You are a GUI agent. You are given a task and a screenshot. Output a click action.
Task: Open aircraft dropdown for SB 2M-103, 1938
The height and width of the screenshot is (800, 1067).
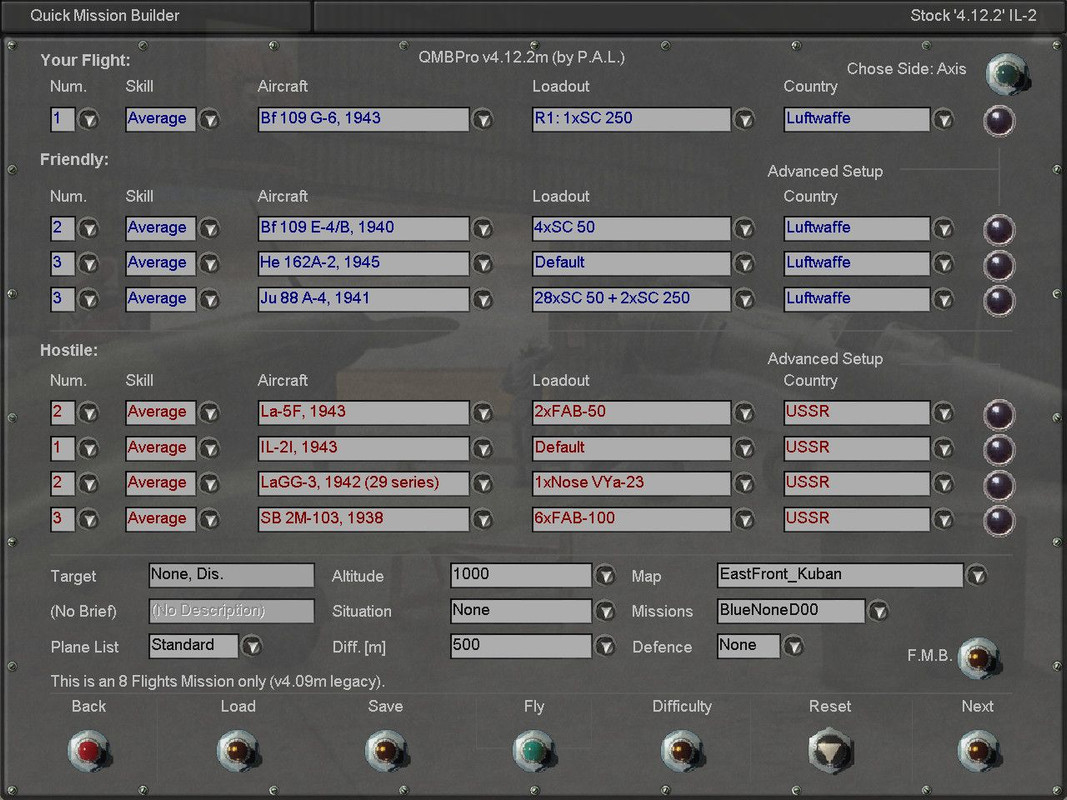point(482,520)
